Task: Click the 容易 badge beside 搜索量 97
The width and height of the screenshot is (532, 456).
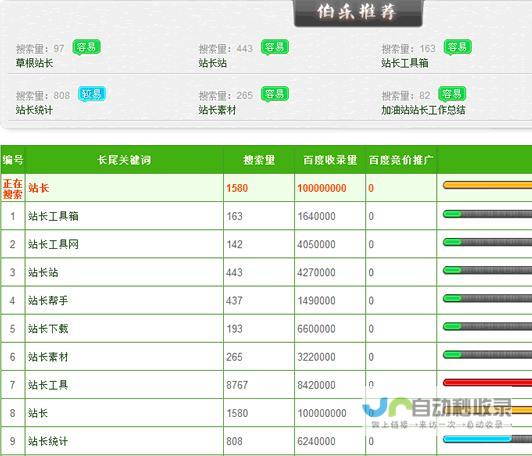Action: click(x=87, y=48)
